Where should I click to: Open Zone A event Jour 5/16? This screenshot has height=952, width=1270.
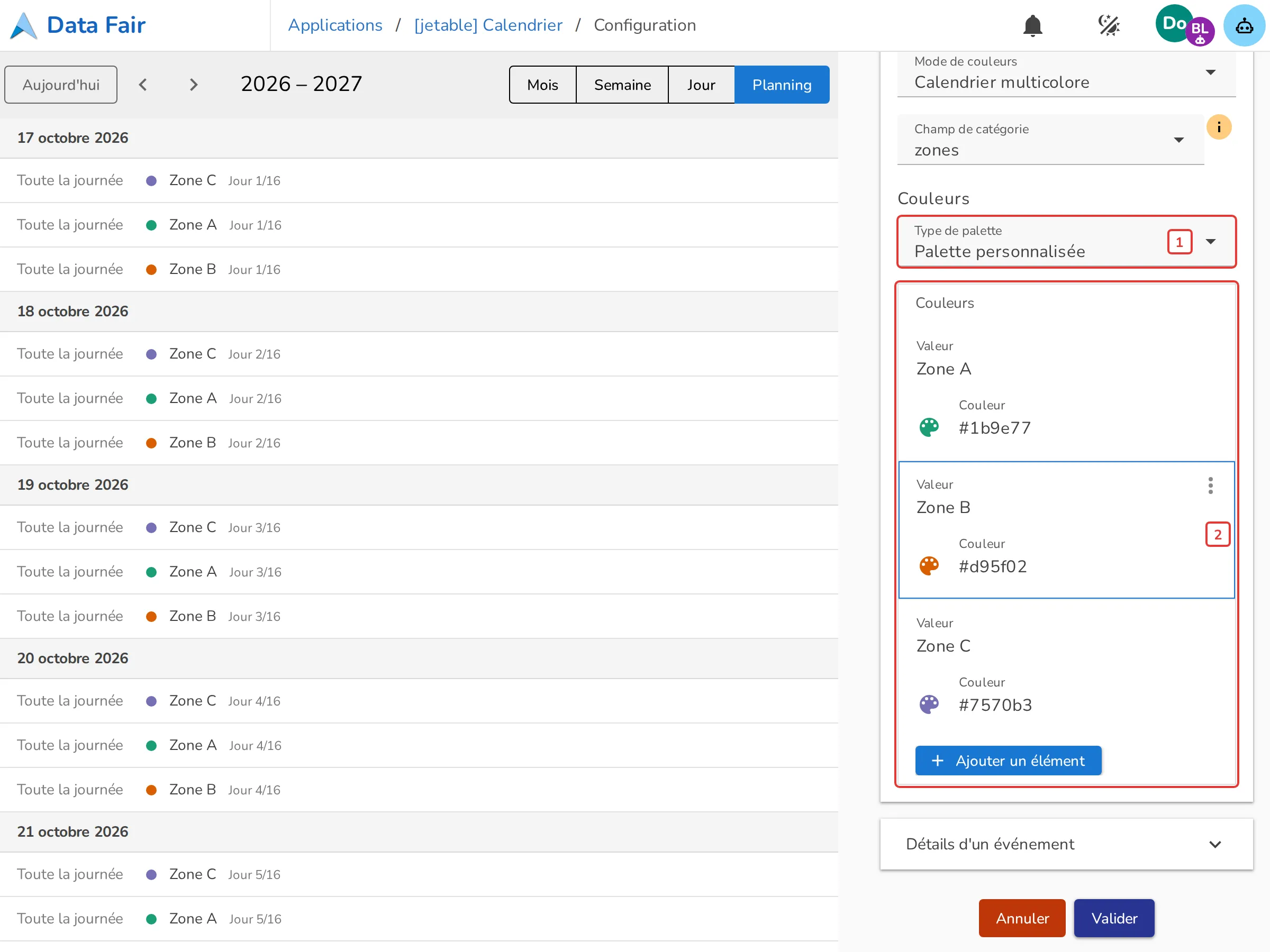point(419,919)
